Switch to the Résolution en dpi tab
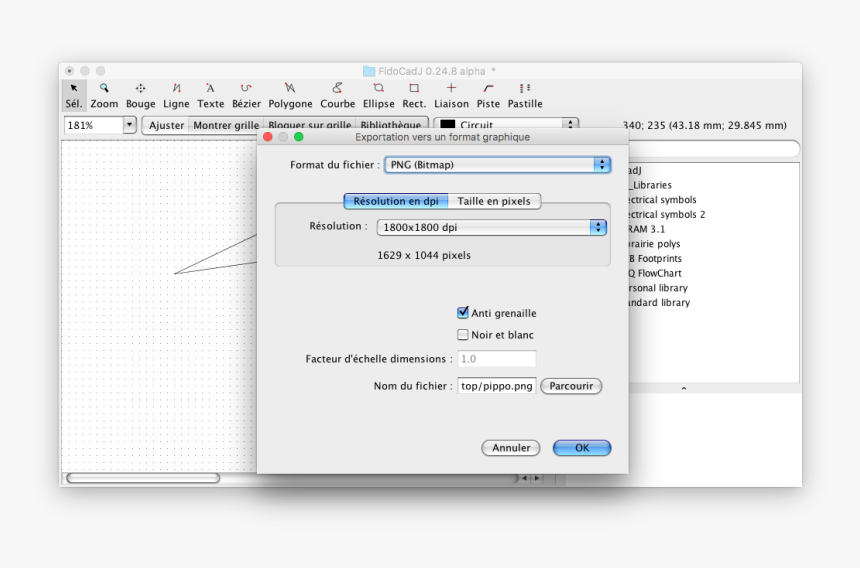Viewport: 860px width, 568px height. point(396,201)
